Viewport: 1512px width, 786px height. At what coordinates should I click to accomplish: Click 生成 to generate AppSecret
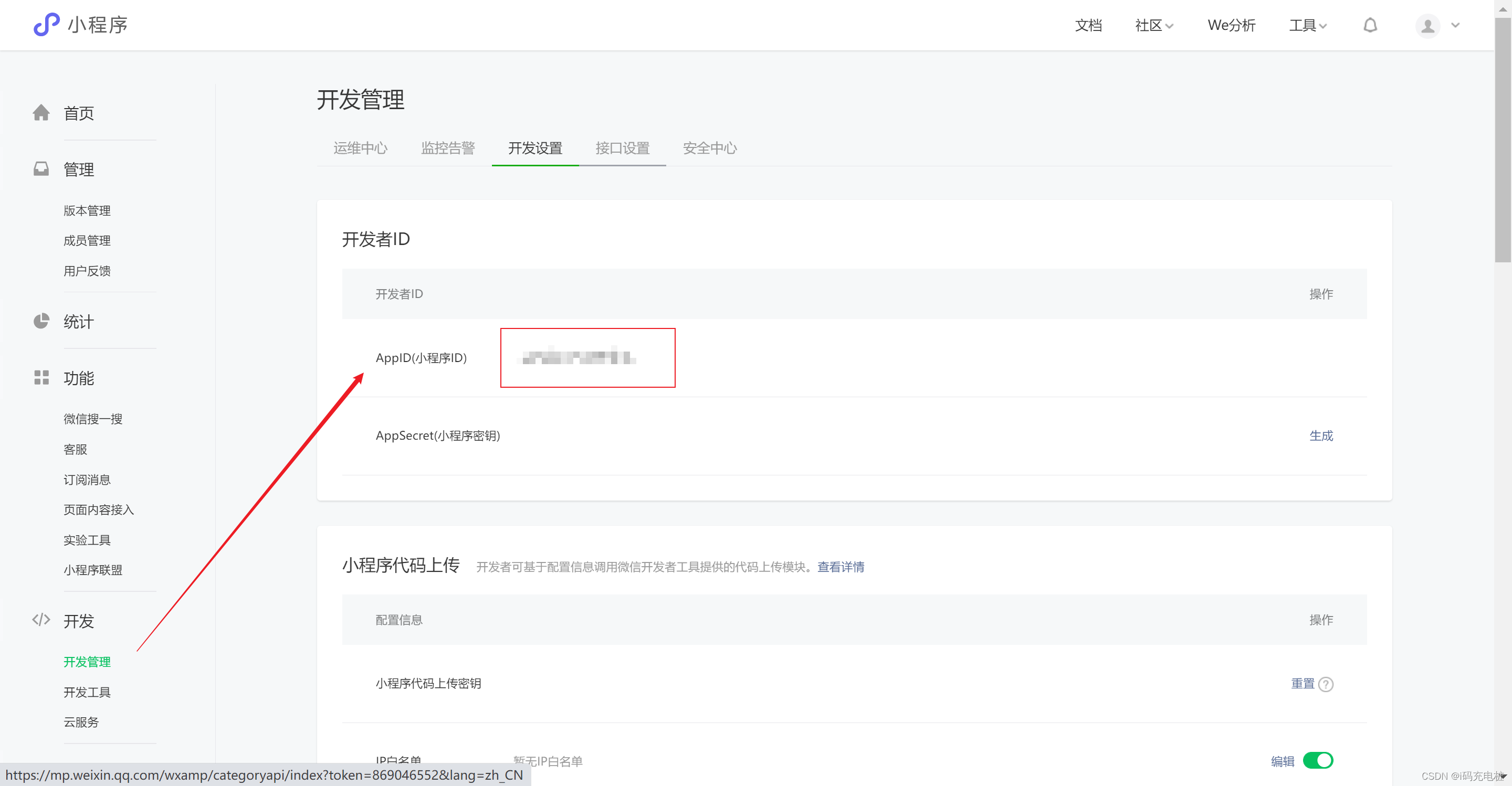coord(1321,435)
